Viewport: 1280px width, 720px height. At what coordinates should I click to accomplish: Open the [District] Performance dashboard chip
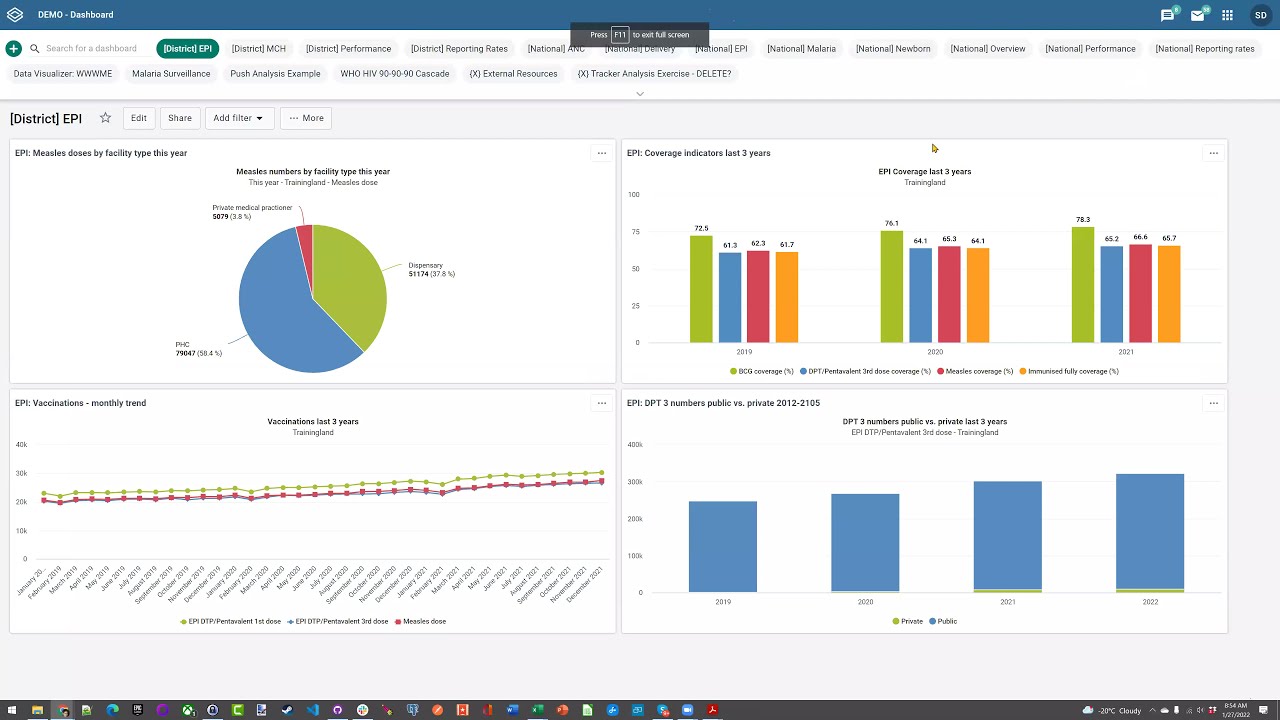click(x=348, y=48)
